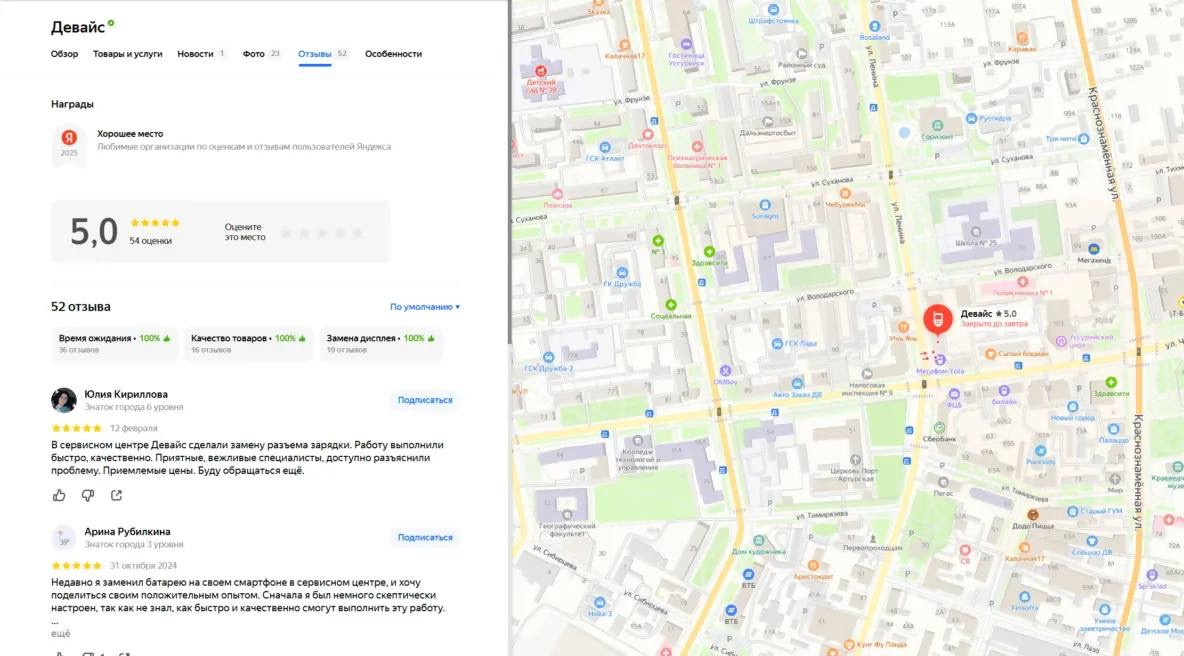
Task: Switch to Товары и услуги tab
Action: pos(128,54)
